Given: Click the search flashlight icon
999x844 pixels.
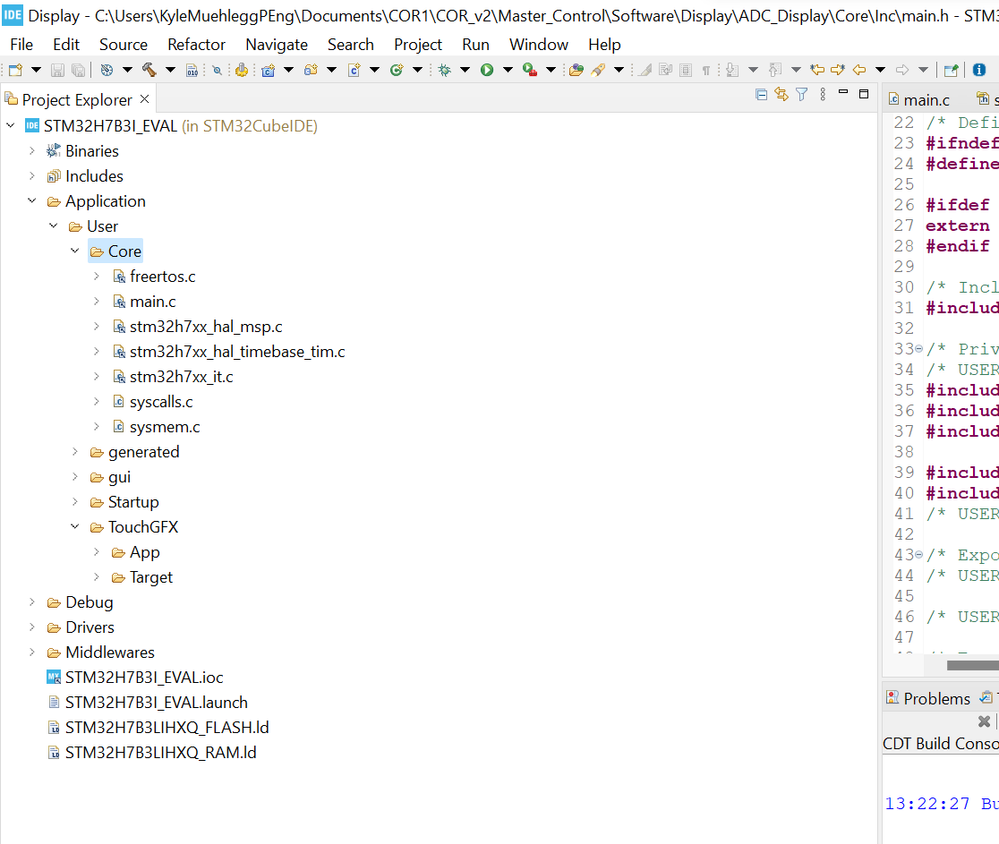Looking at the screenshot, I should point(598,70).
